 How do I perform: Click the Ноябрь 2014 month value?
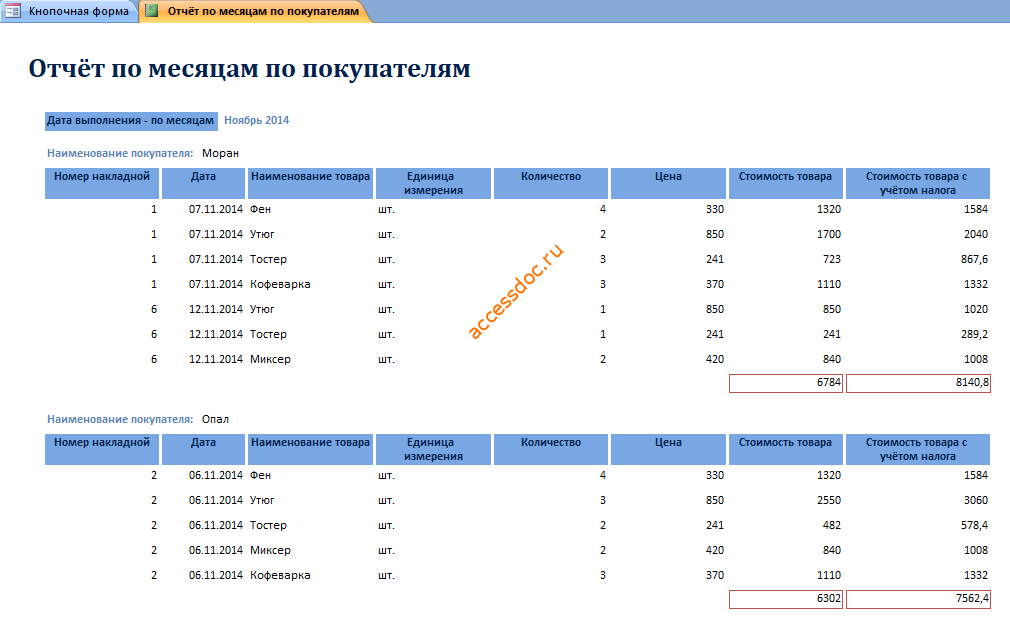pos(256,120)
